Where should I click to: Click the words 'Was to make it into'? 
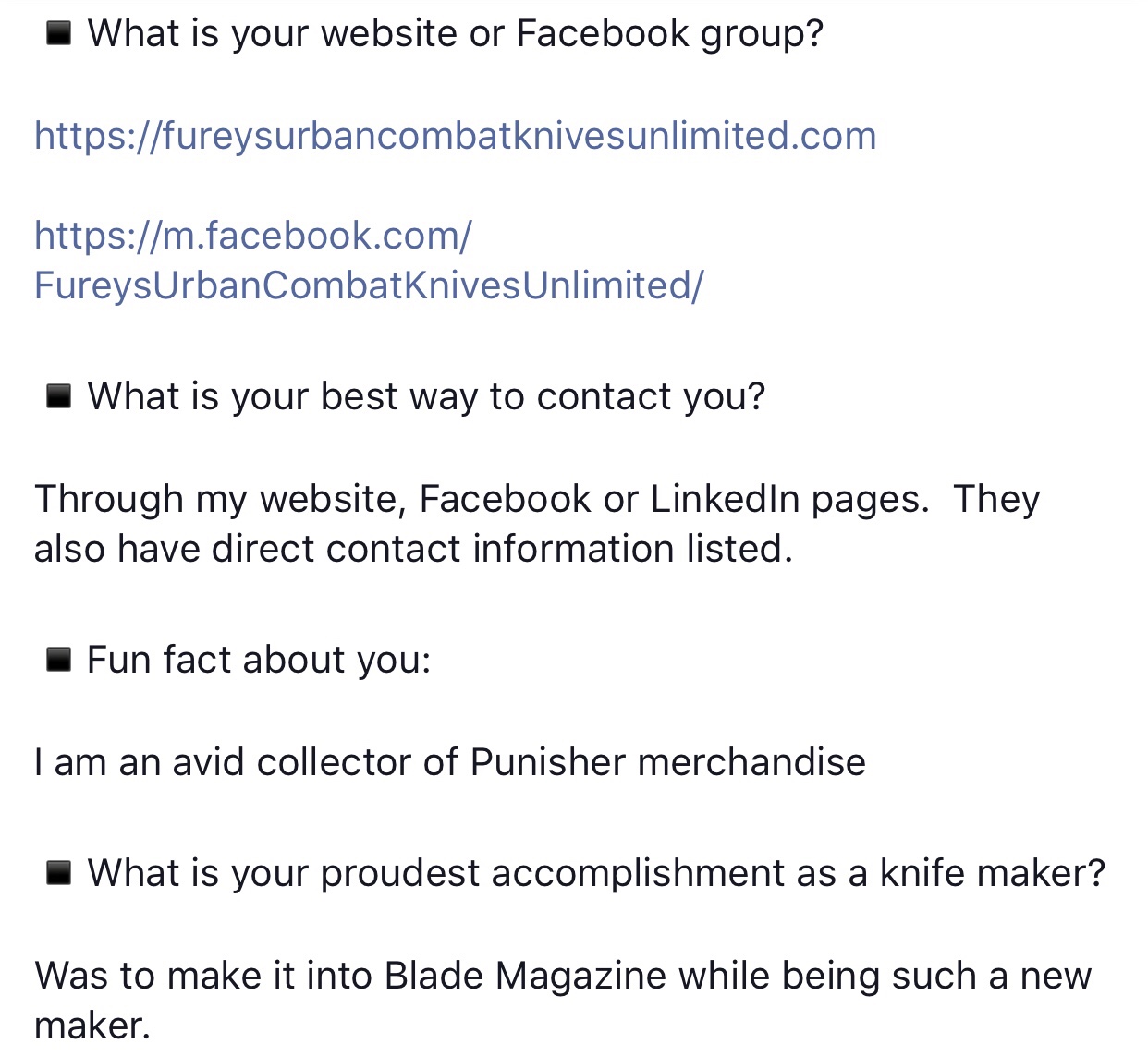(x=203, y=977)
